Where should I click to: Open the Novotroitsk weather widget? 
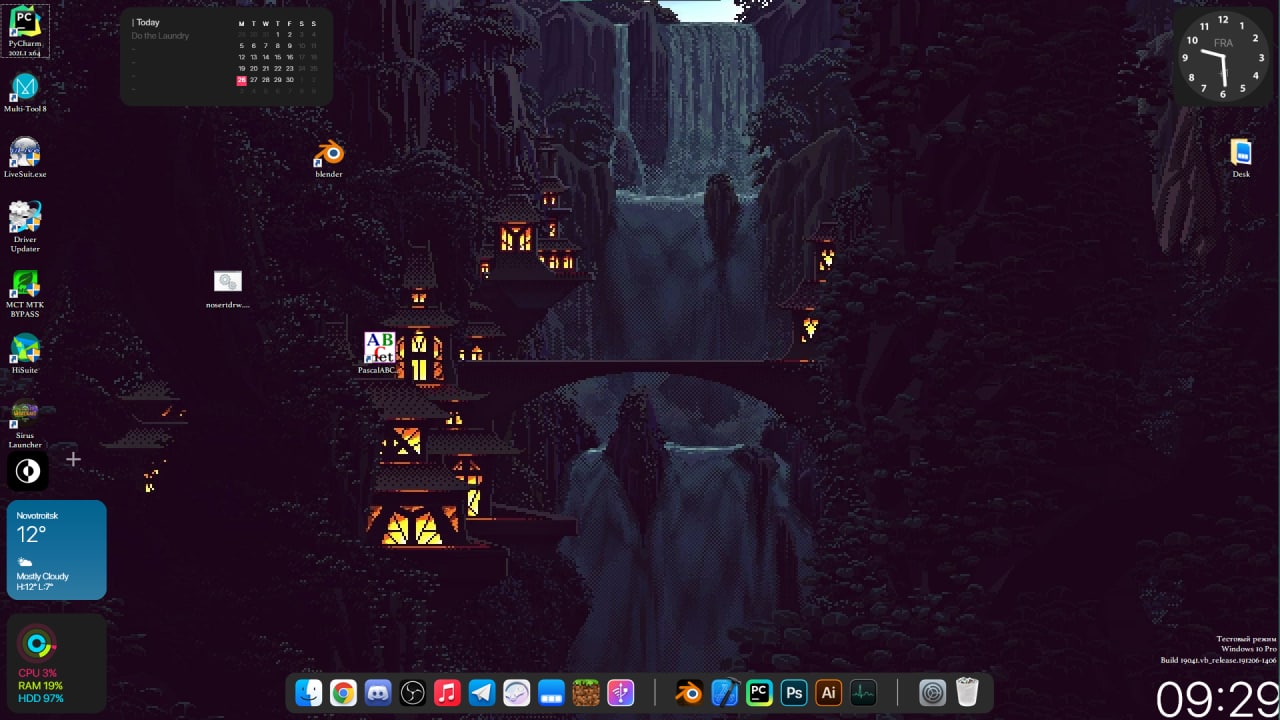click(57, 550)
